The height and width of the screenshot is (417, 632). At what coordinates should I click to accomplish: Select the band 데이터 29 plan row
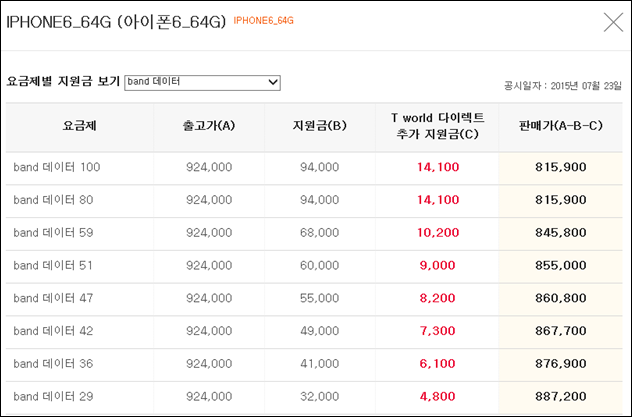(314, 397)
